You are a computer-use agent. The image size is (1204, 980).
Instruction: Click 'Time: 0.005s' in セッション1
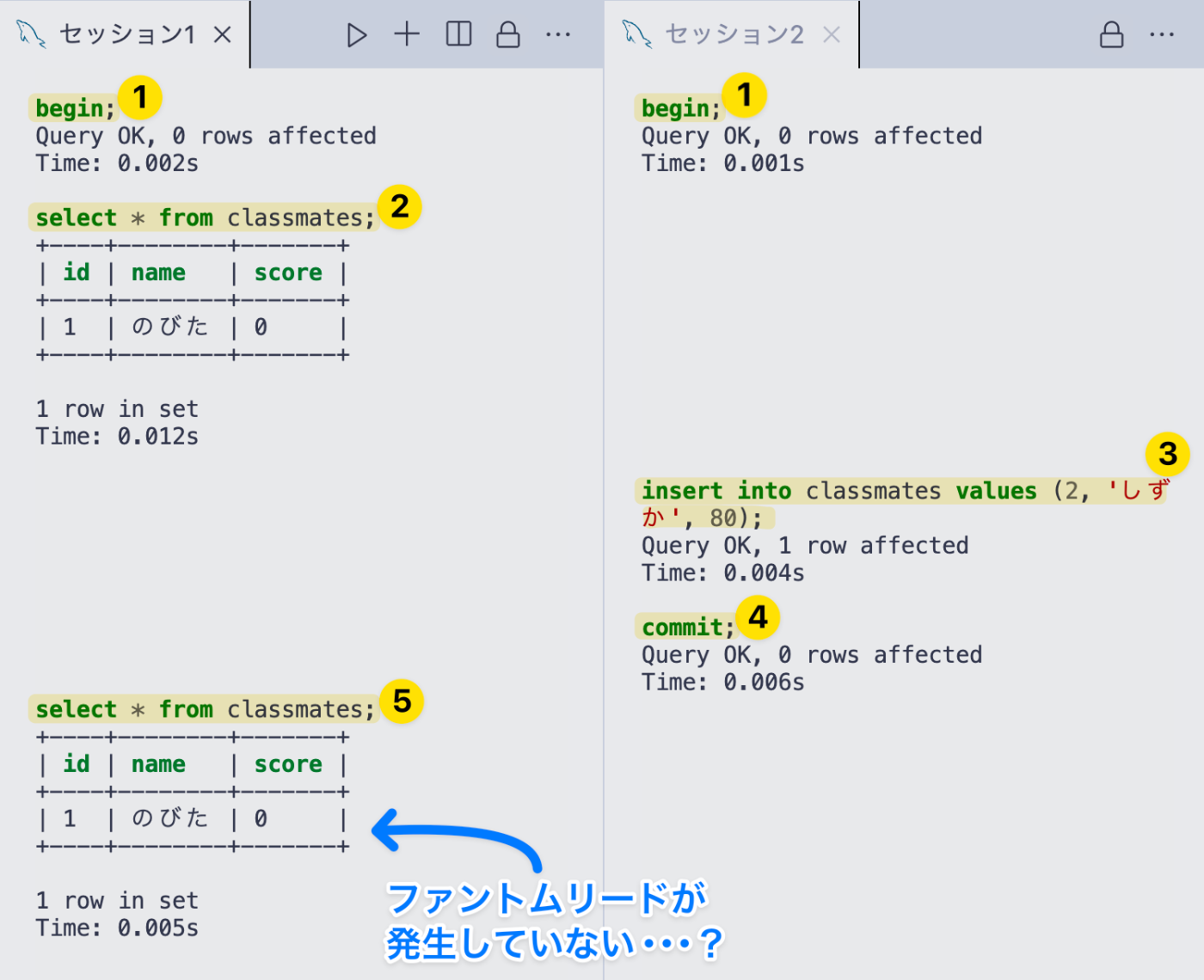[x=117, y=928]
